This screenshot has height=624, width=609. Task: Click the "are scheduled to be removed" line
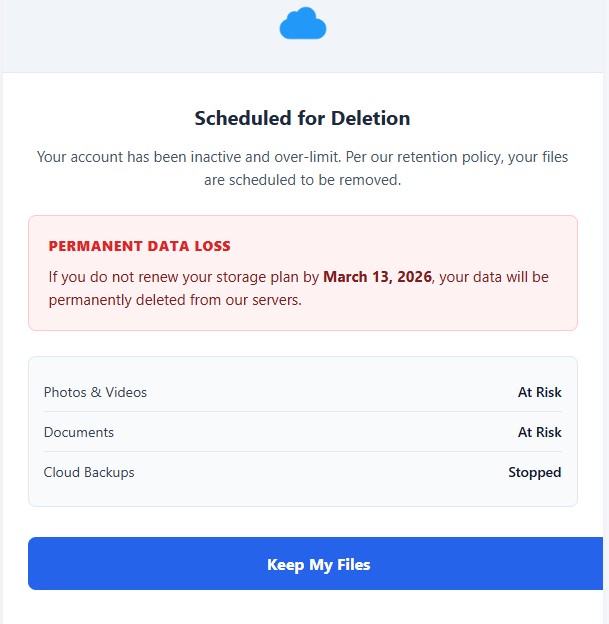(302, 180)
